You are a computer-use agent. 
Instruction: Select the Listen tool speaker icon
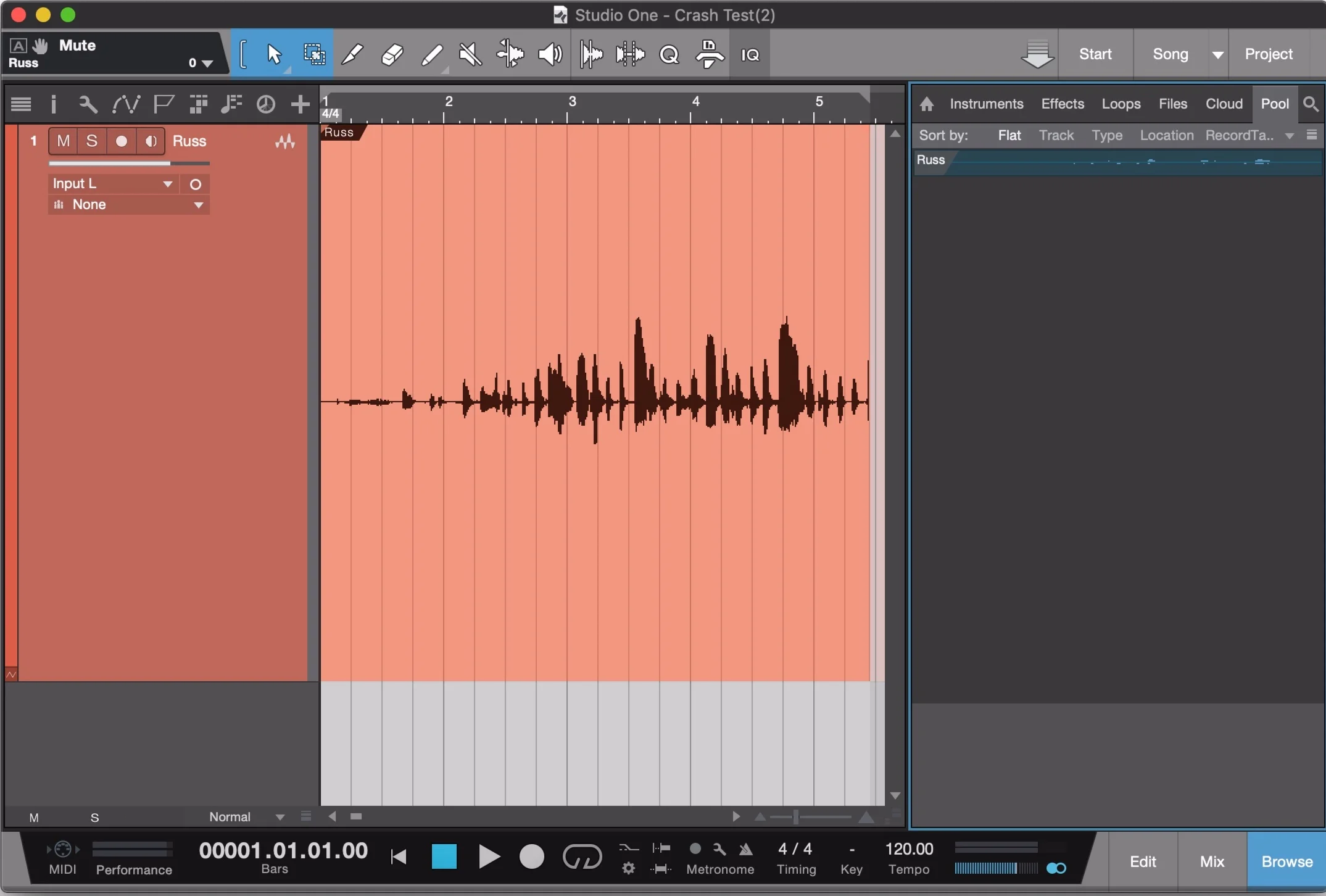pyautogui.click(x=550, y=55)
